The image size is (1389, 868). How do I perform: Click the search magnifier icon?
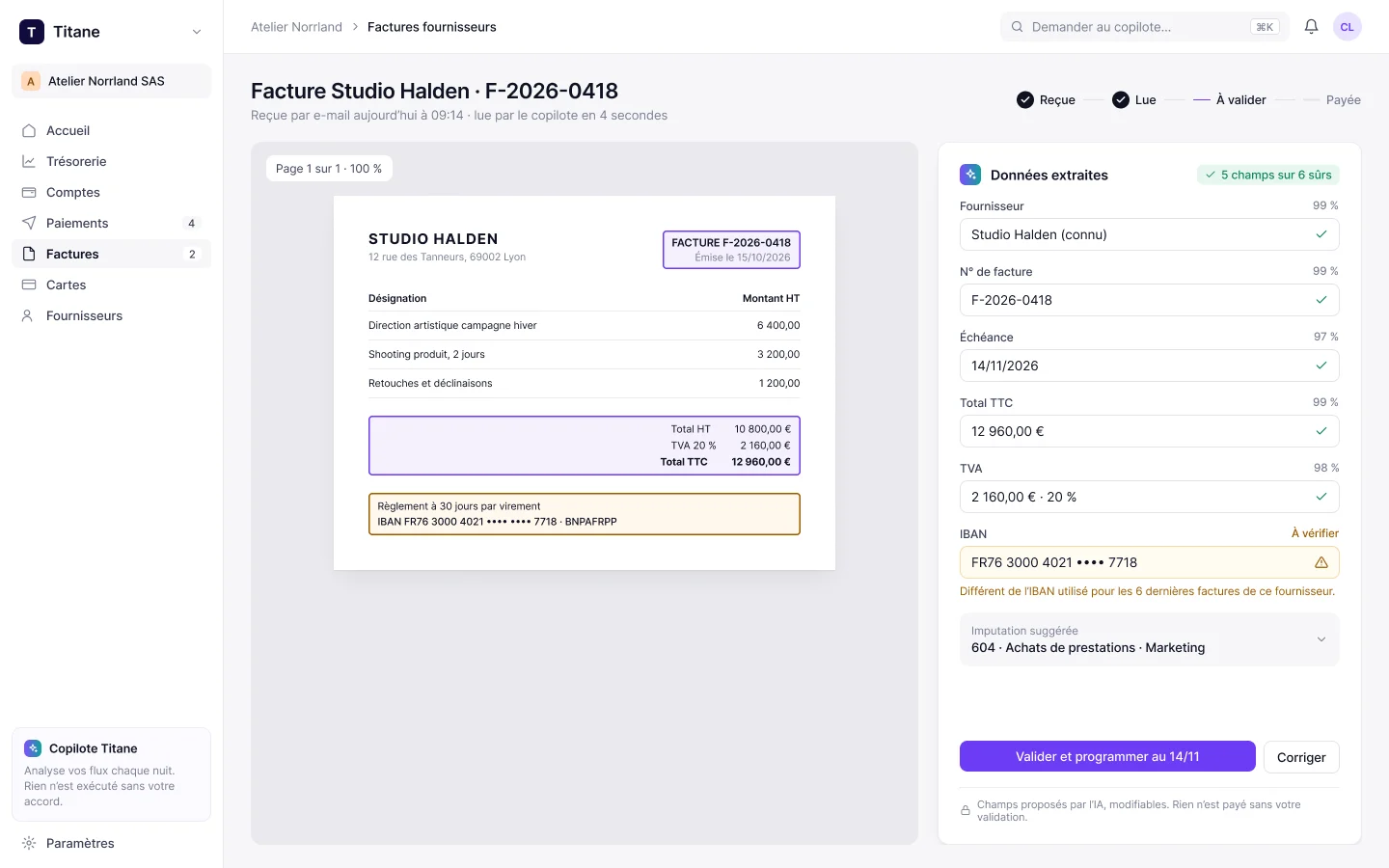1018,27
